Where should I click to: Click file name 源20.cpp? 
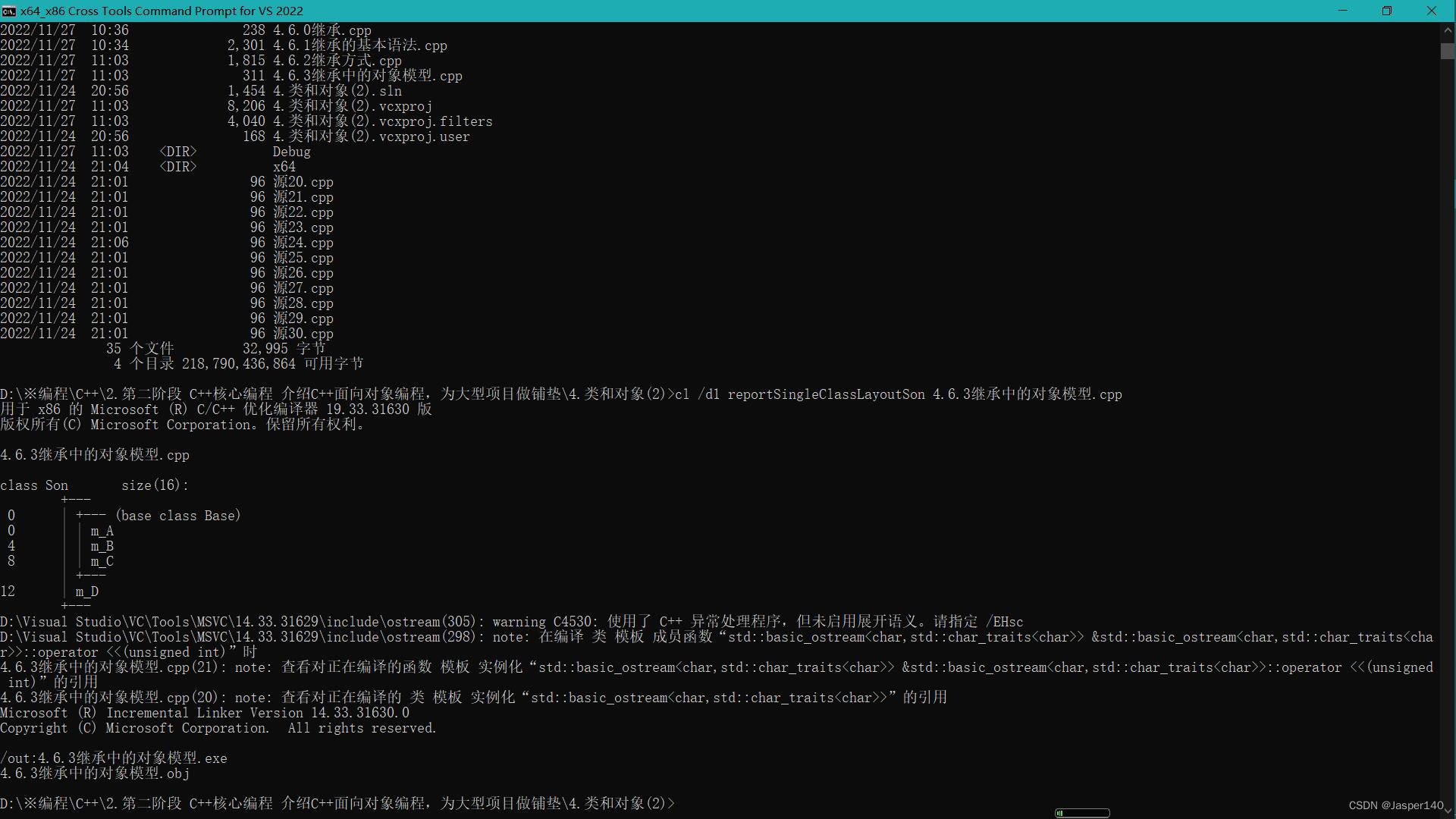click(x=303, y=182)
